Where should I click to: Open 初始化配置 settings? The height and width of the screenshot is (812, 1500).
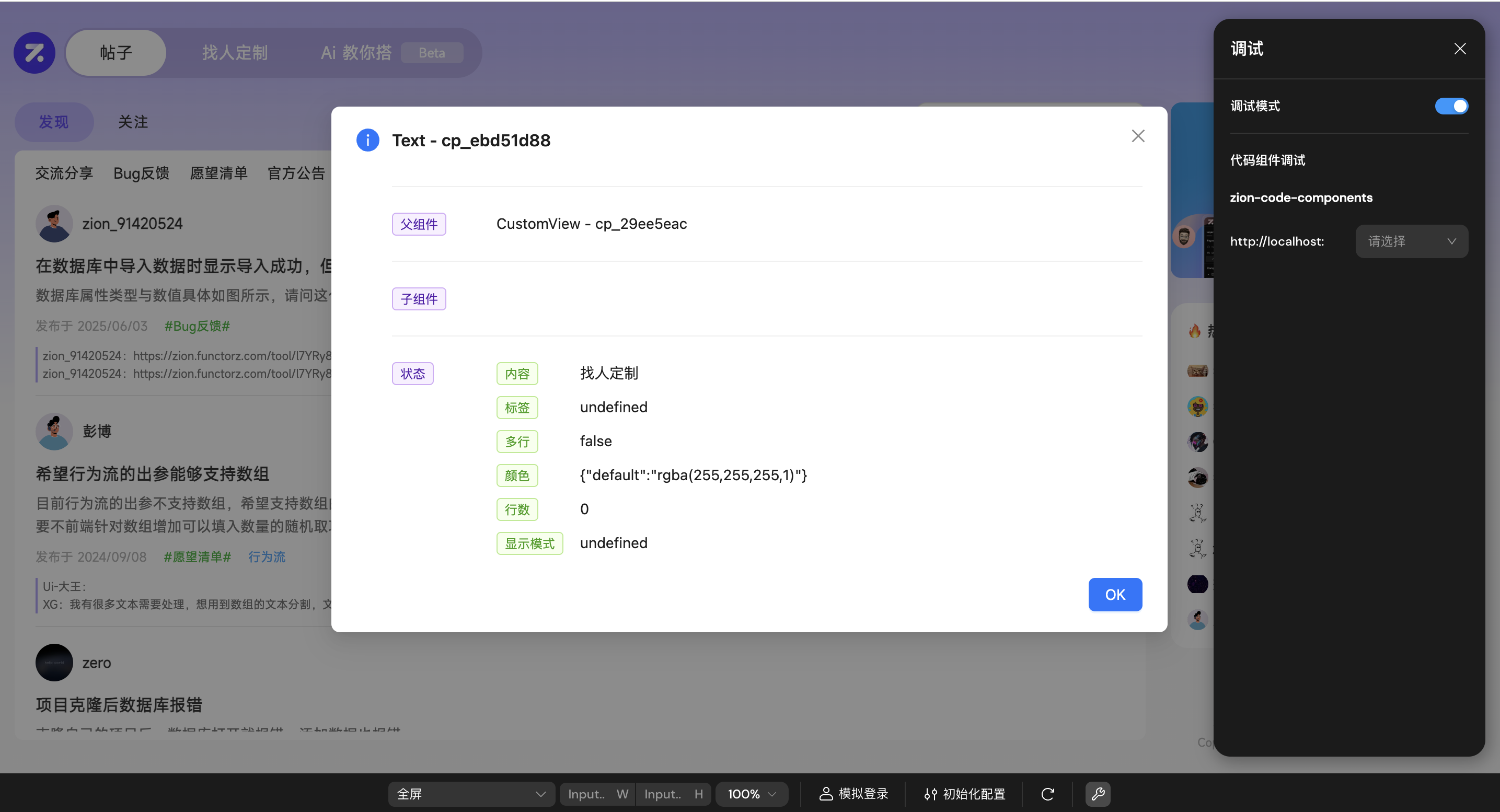point(964,793)
